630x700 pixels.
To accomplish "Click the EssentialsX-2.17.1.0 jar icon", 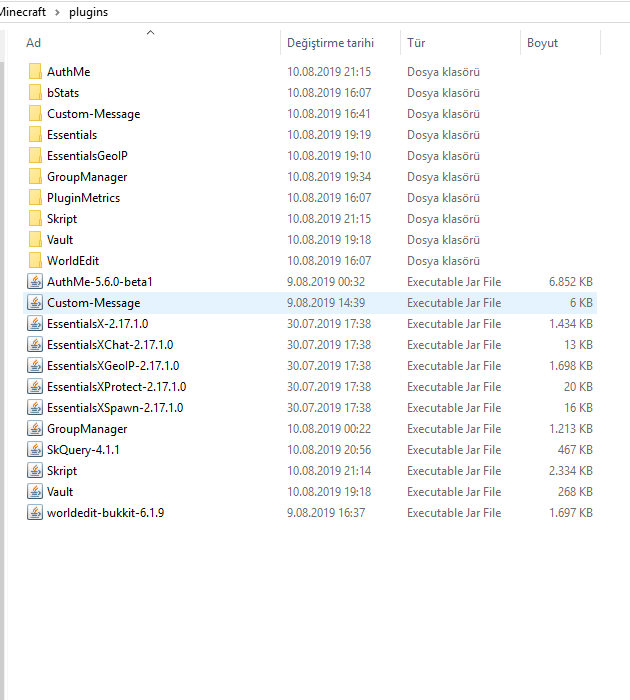I will click(x=35, y=323).
